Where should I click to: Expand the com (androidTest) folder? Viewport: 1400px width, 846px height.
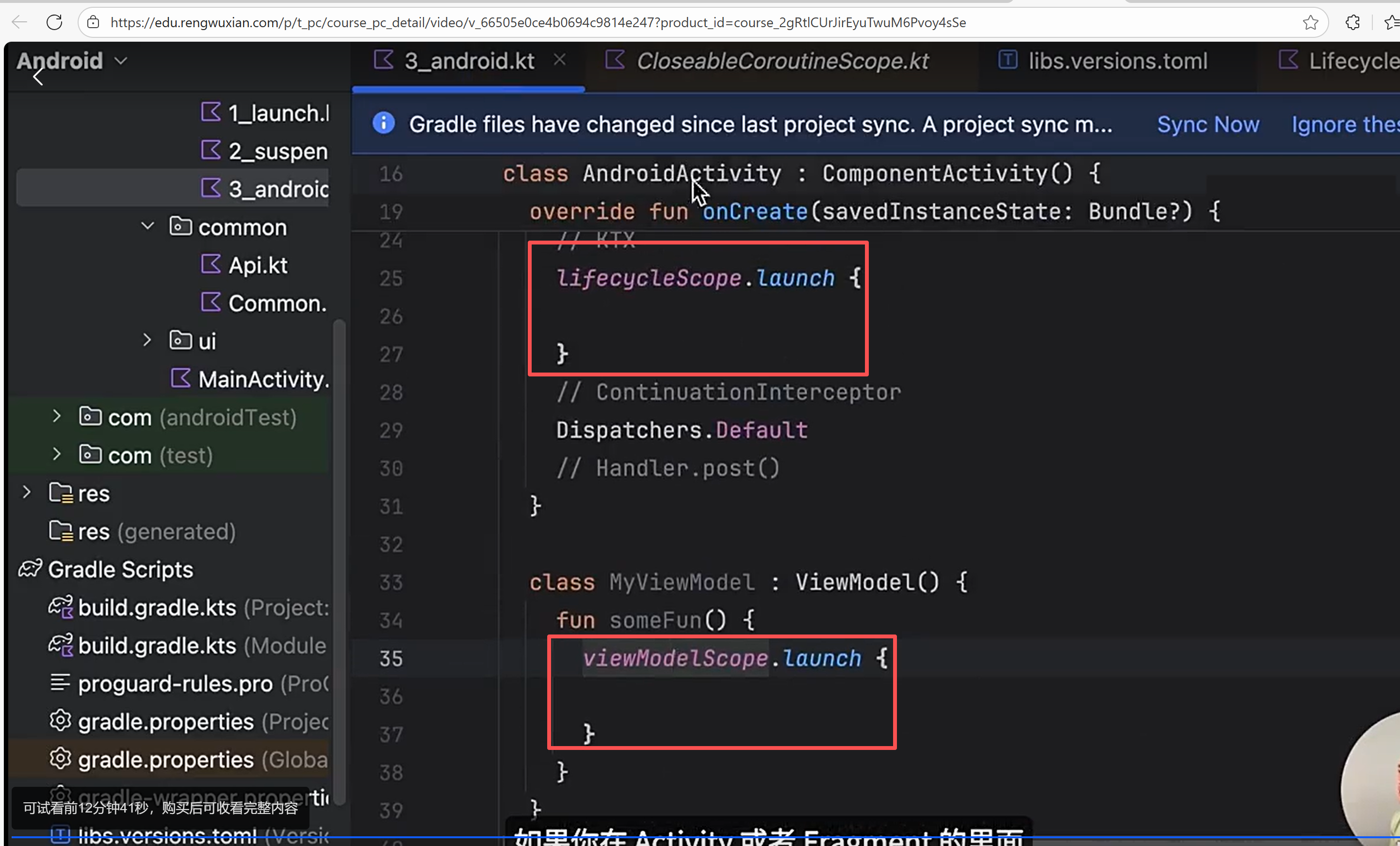[x=56, y=417]
